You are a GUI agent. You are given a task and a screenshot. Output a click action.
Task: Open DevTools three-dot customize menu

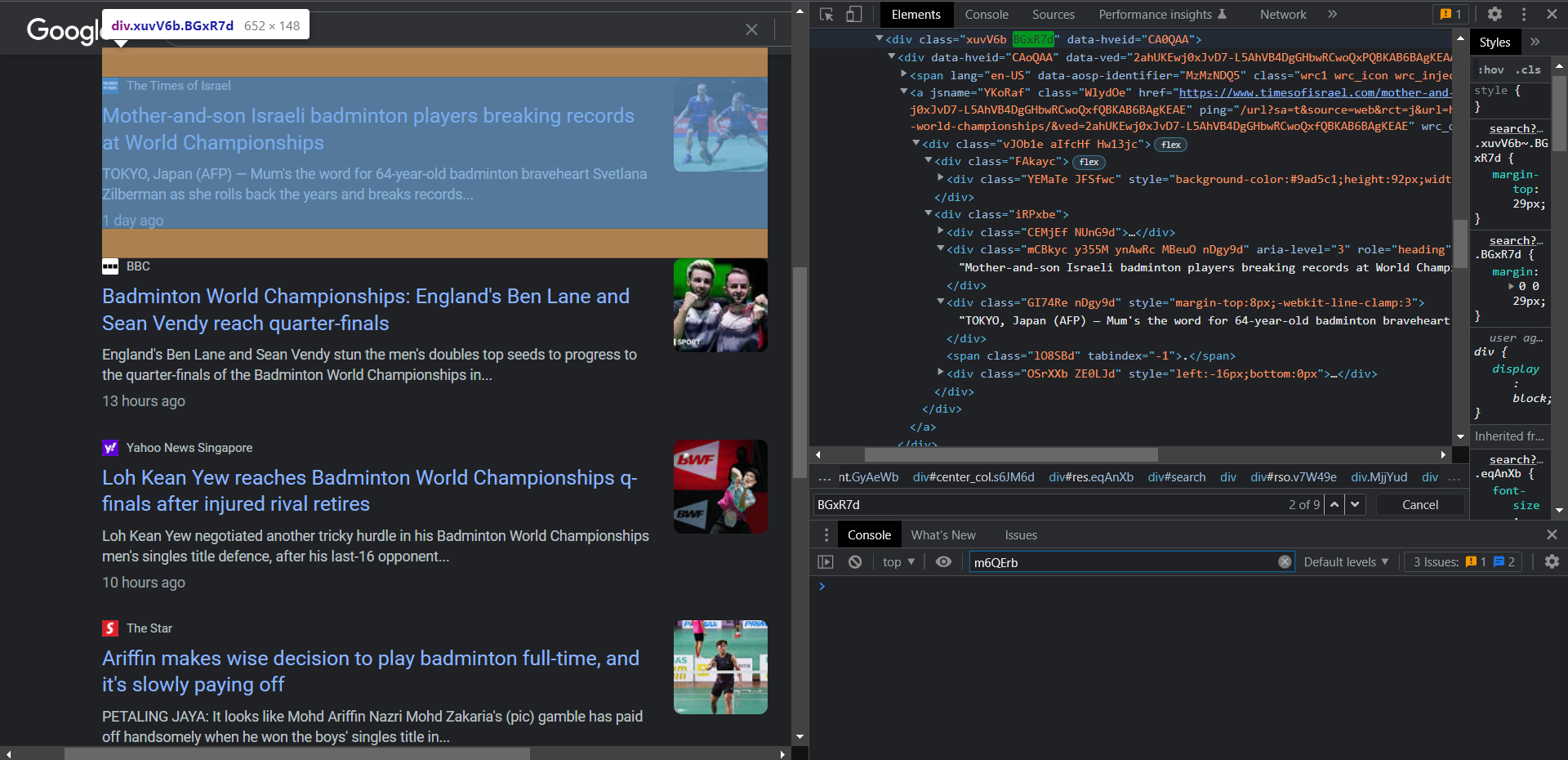click(x=1523, y=14)
